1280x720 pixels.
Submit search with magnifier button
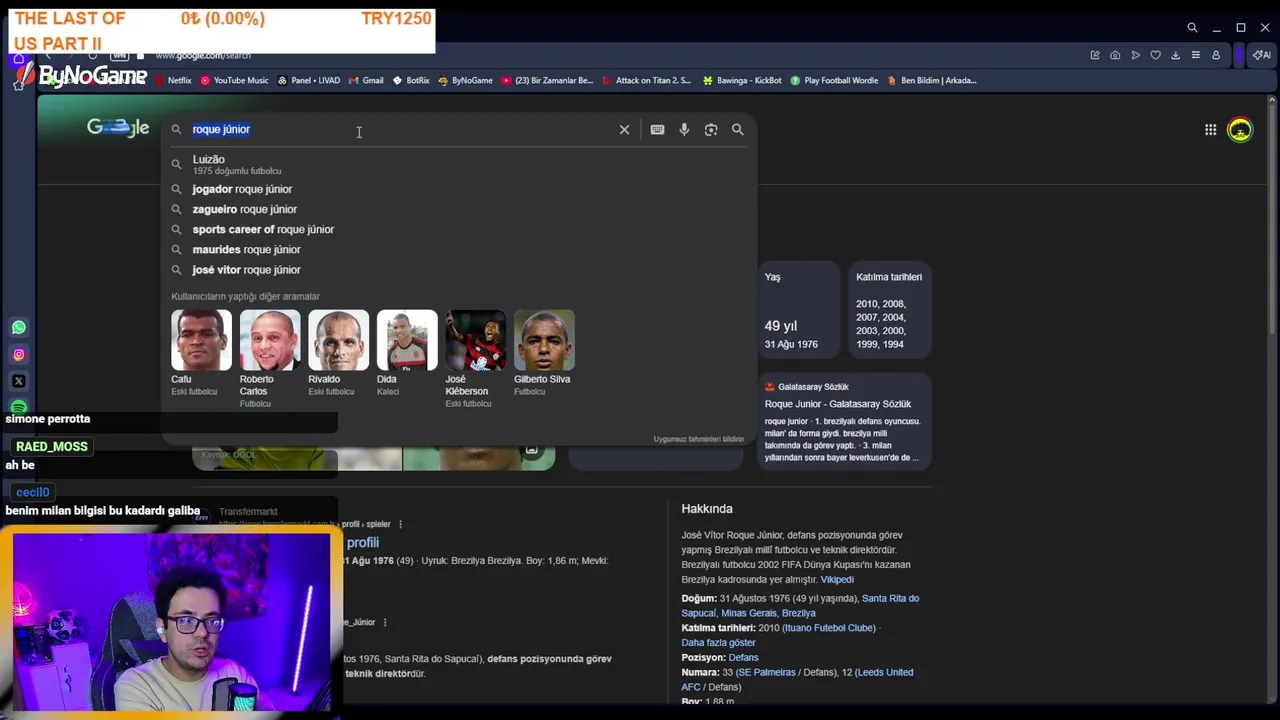737,129
